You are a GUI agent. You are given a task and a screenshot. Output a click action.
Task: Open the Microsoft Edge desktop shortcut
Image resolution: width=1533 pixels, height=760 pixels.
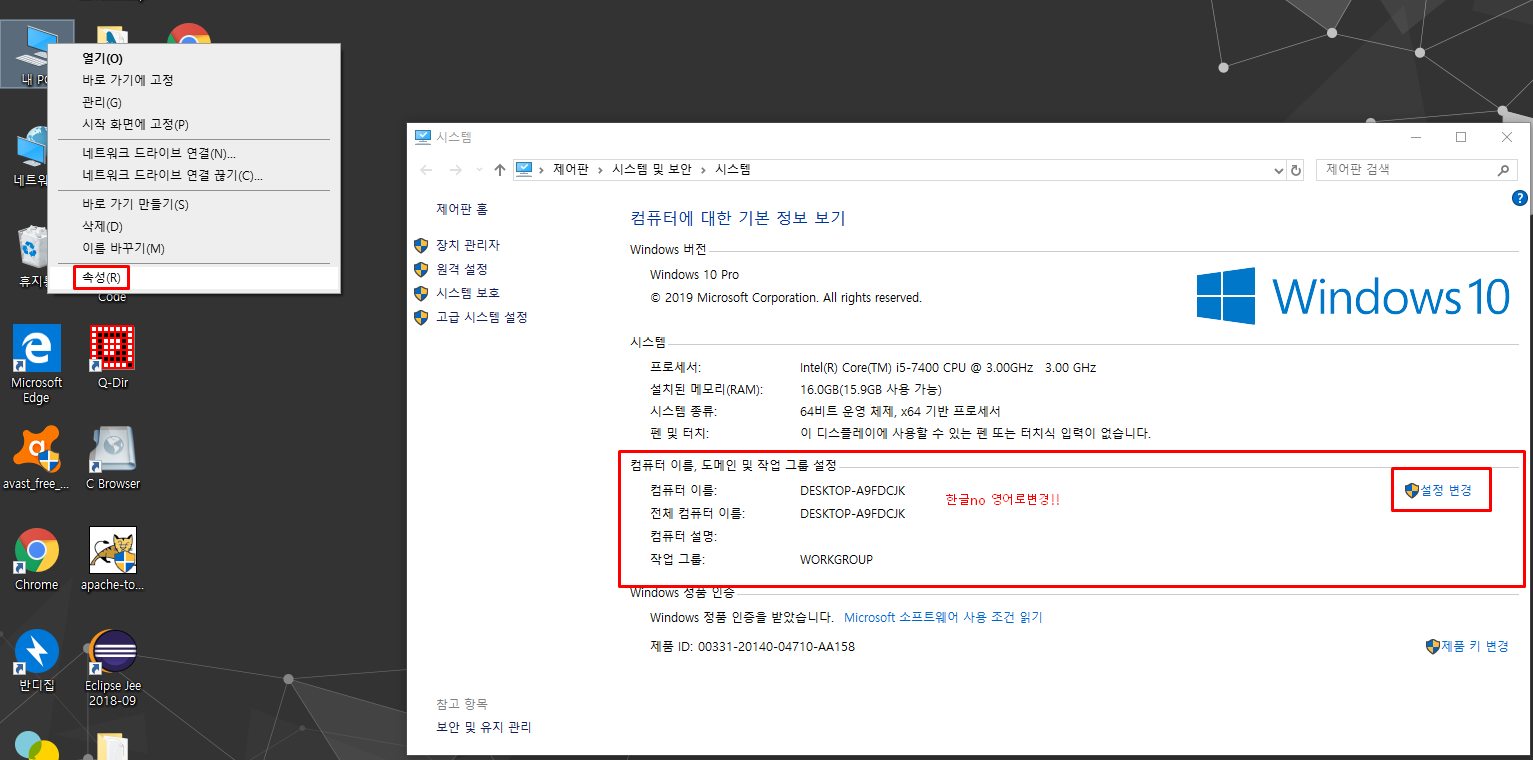[x=37, y=364]
